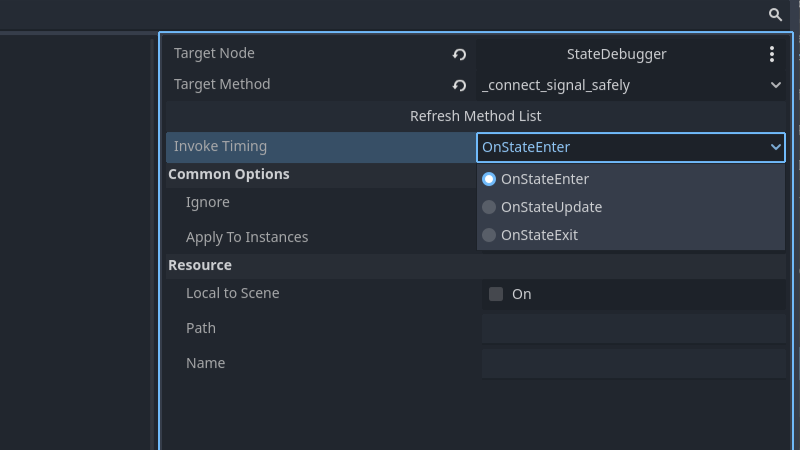Viewport: 800px width, 450px height.
Task: Click the StateDebugger node assignment
Action: (x=616, y=54)
